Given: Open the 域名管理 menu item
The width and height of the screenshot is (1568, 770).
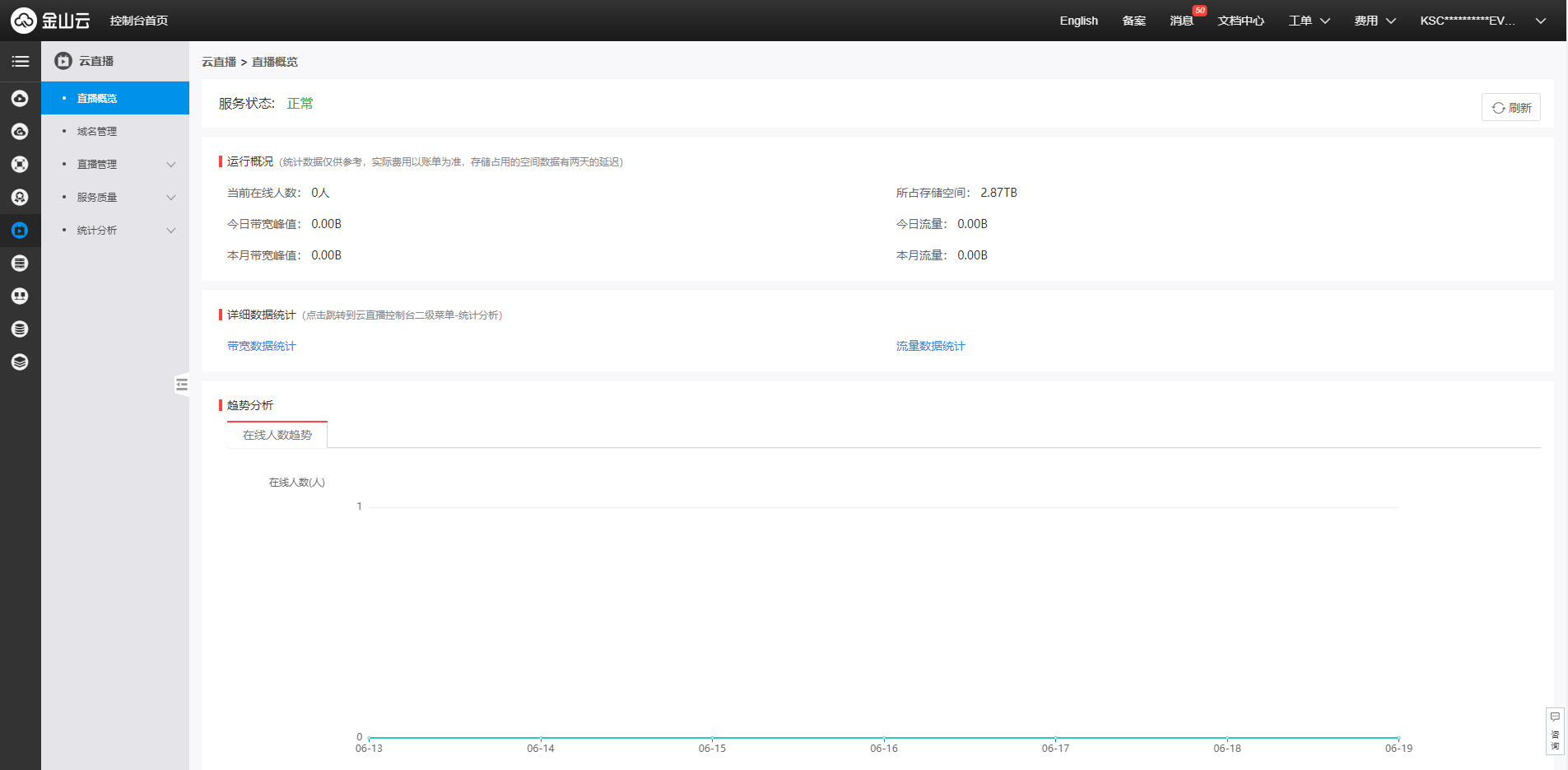Looking at the screenshot, I should (97, 132).
